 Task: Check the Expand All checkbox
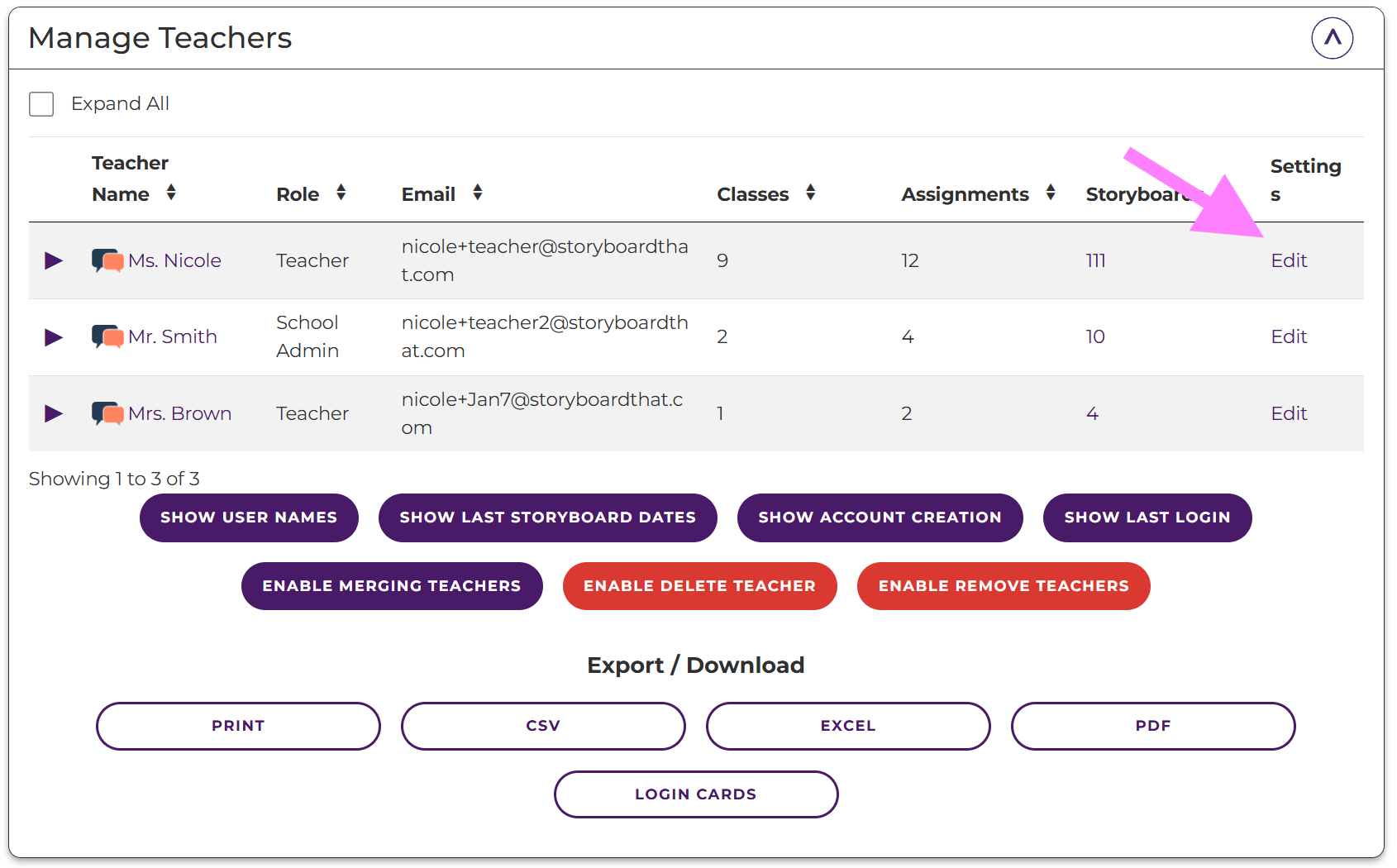pyautogui.click(x=41, y=104)
